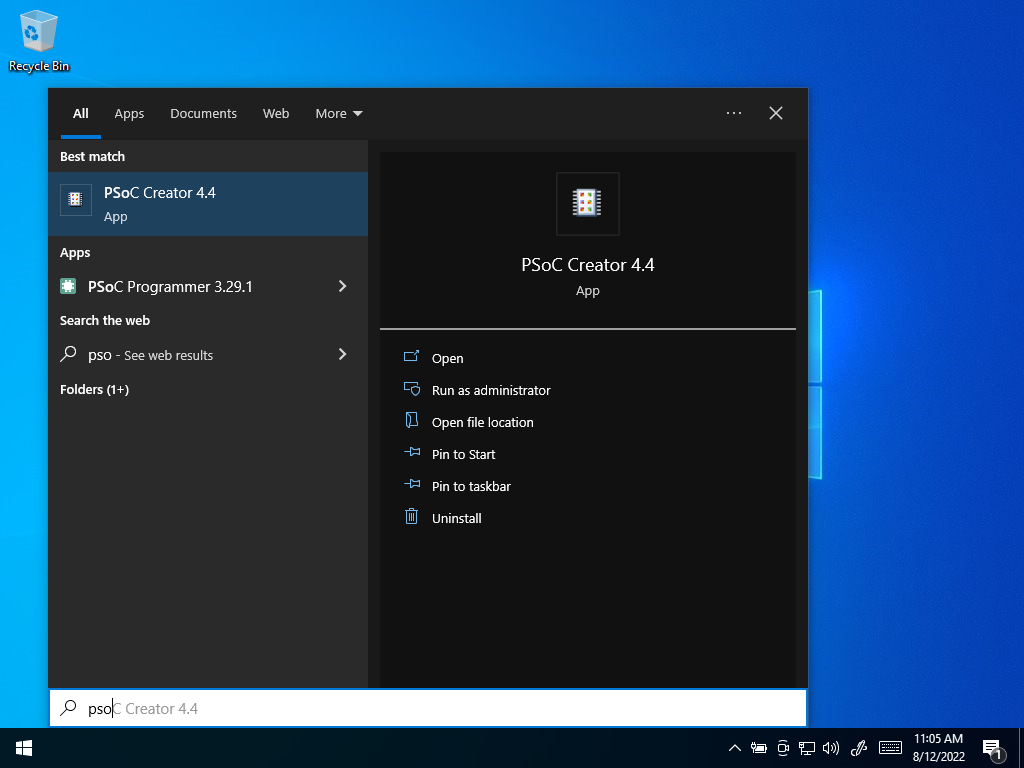Screen dimensions: 1024x768
Task: Expand PSoC Programmer 3.29.1 details chevron
Action: [342, 286]
